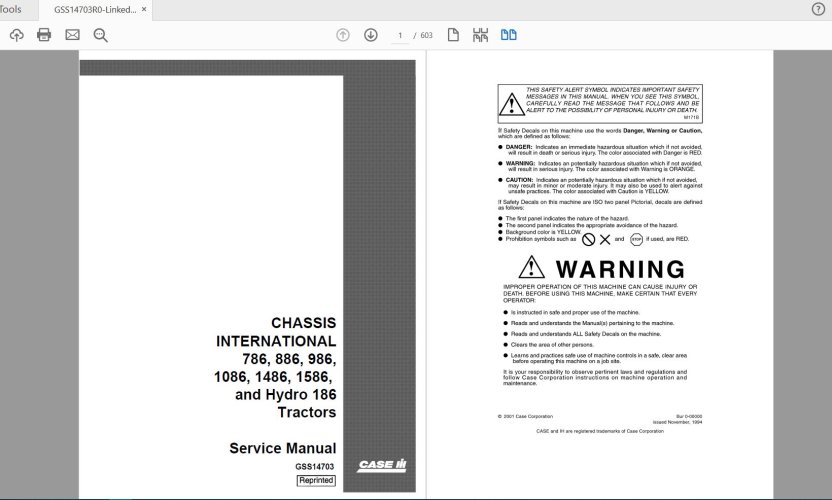Click the 'DANGER:' definition bullet
Image resolution: width=832 pixels, height=500 pixels.
click(x=600, y=150)
